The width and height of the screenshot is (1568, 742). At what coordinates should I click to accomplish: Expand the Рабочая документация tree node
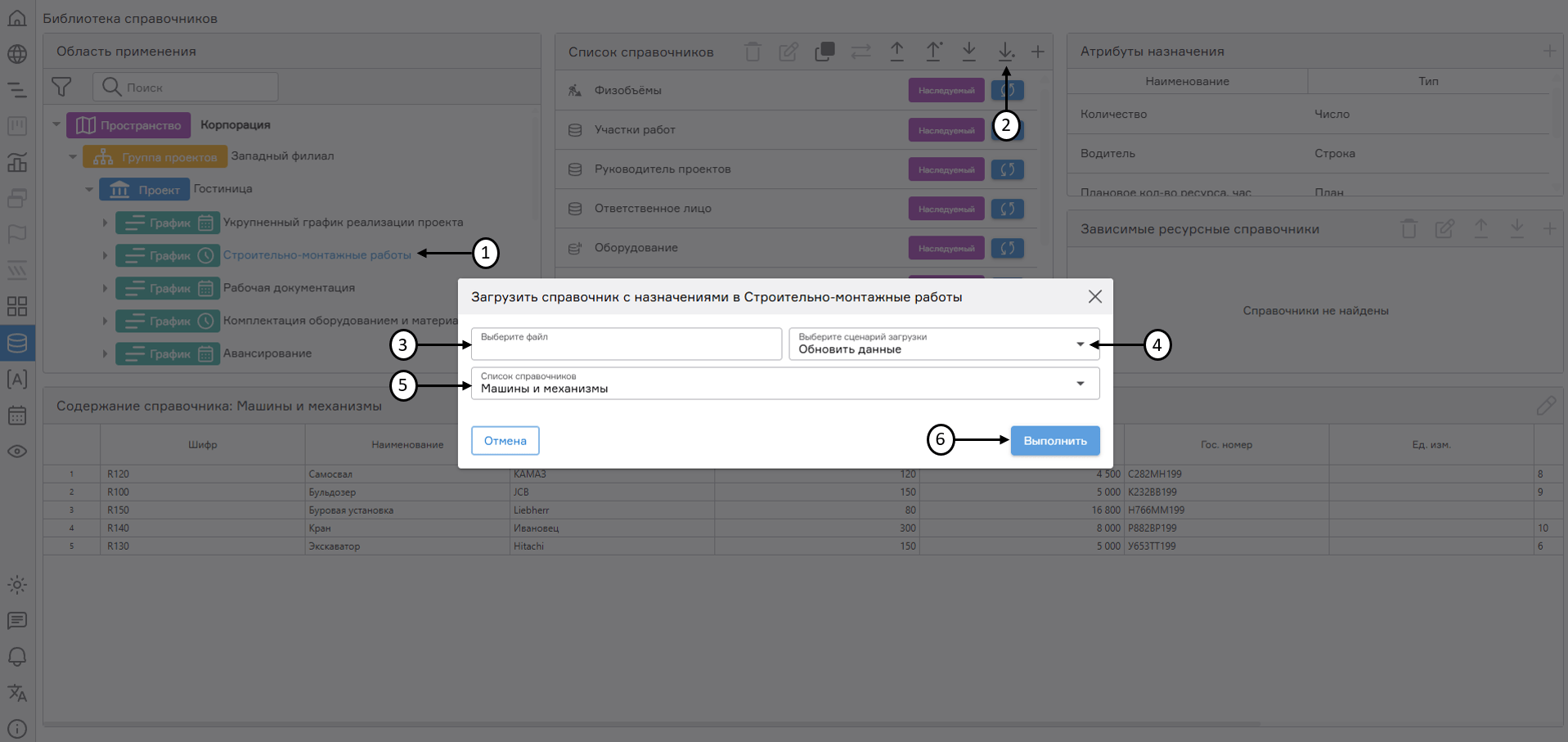105,288
